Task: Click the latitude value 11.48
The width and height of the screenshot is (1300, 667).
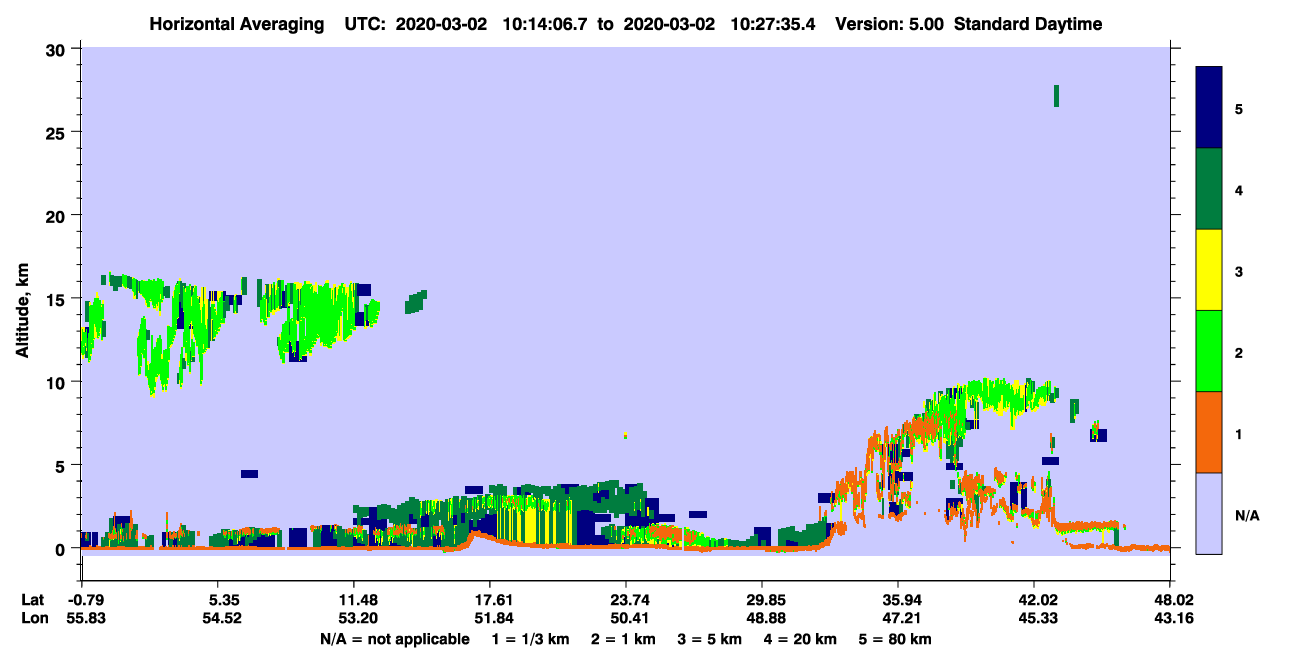Action: 353,600
